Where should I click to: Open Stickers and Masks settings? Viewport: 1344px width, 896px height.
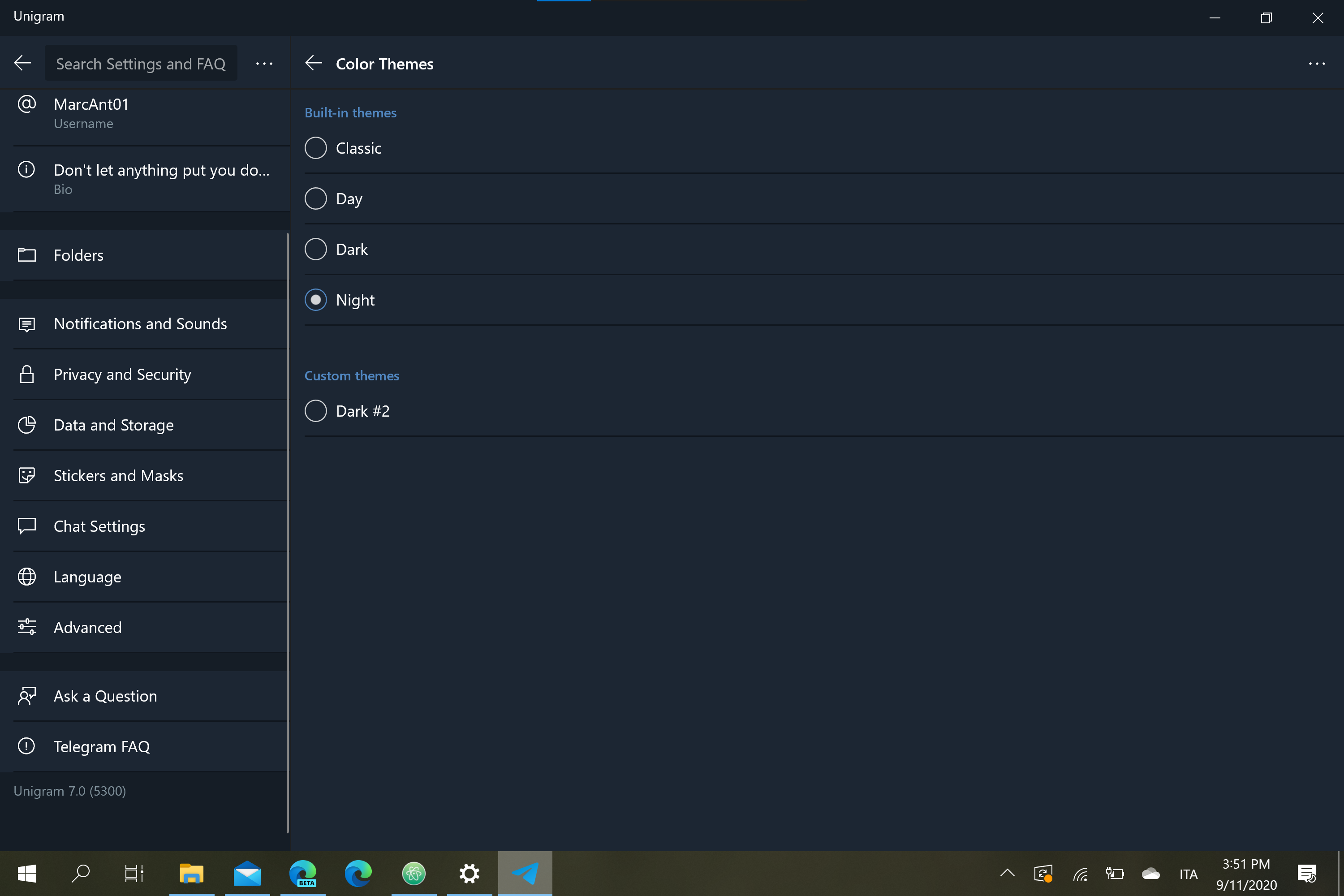pos(119,475)
